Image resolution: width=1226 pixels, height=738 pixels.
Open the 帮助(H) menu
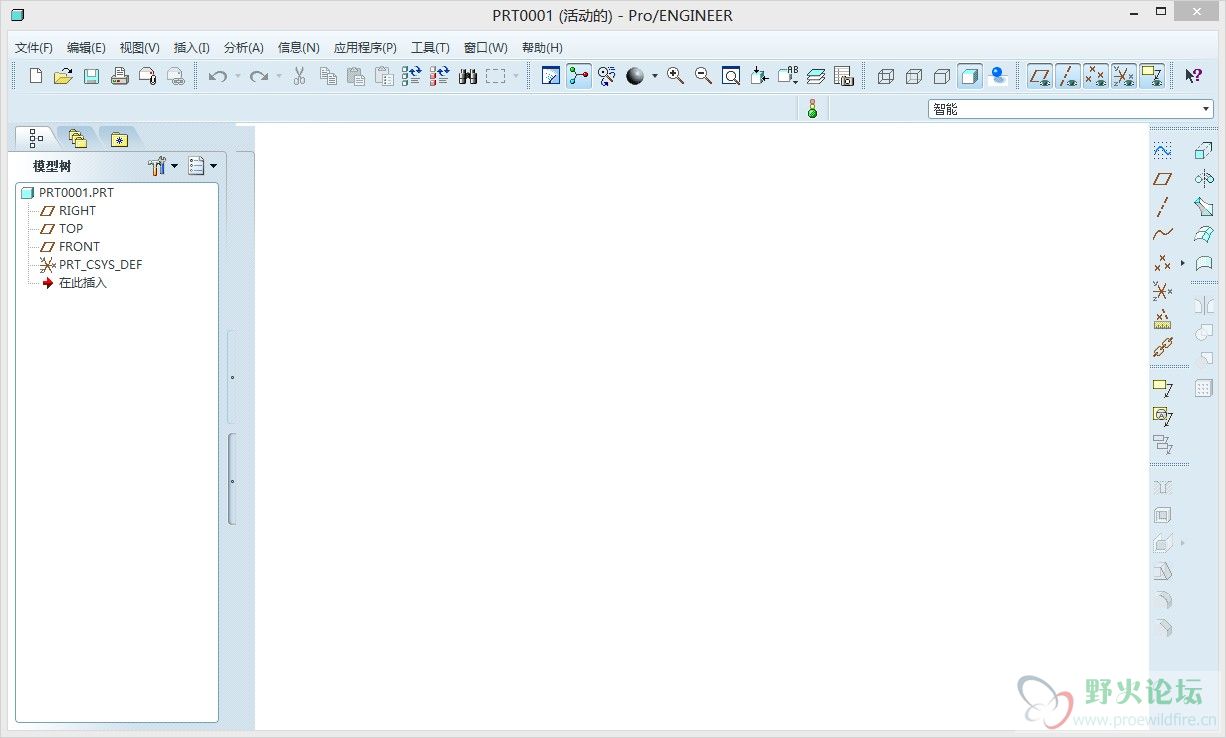click(x=542, y=47)
